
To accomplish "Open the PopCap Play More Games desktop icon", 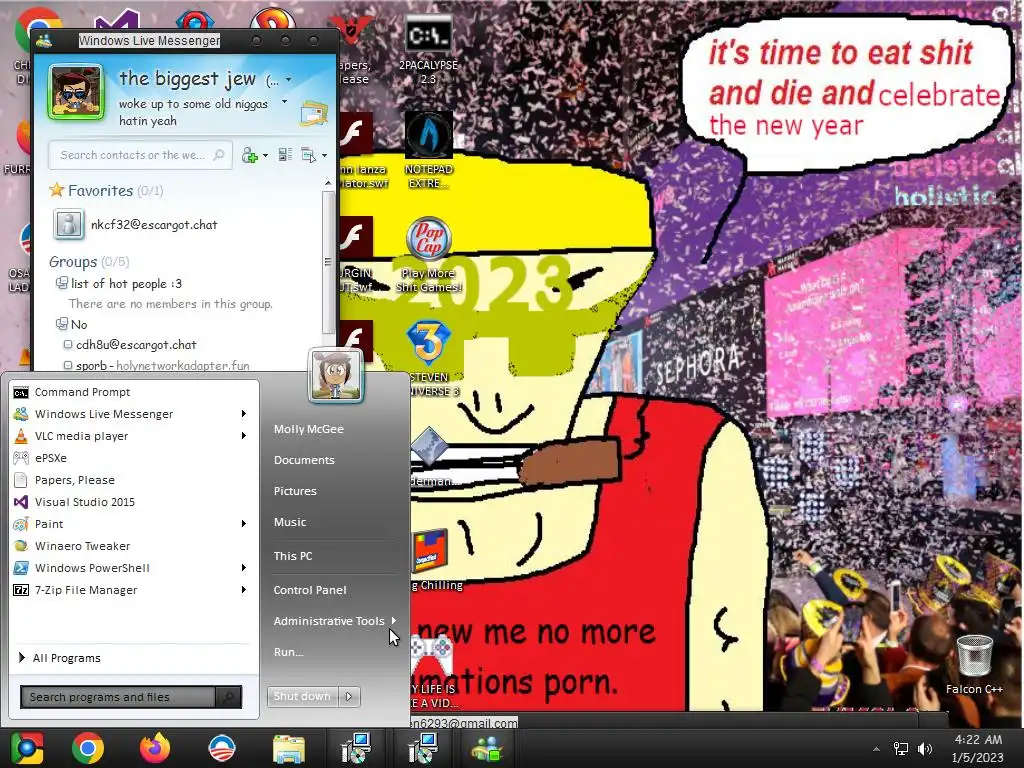I will coord(428,255).
